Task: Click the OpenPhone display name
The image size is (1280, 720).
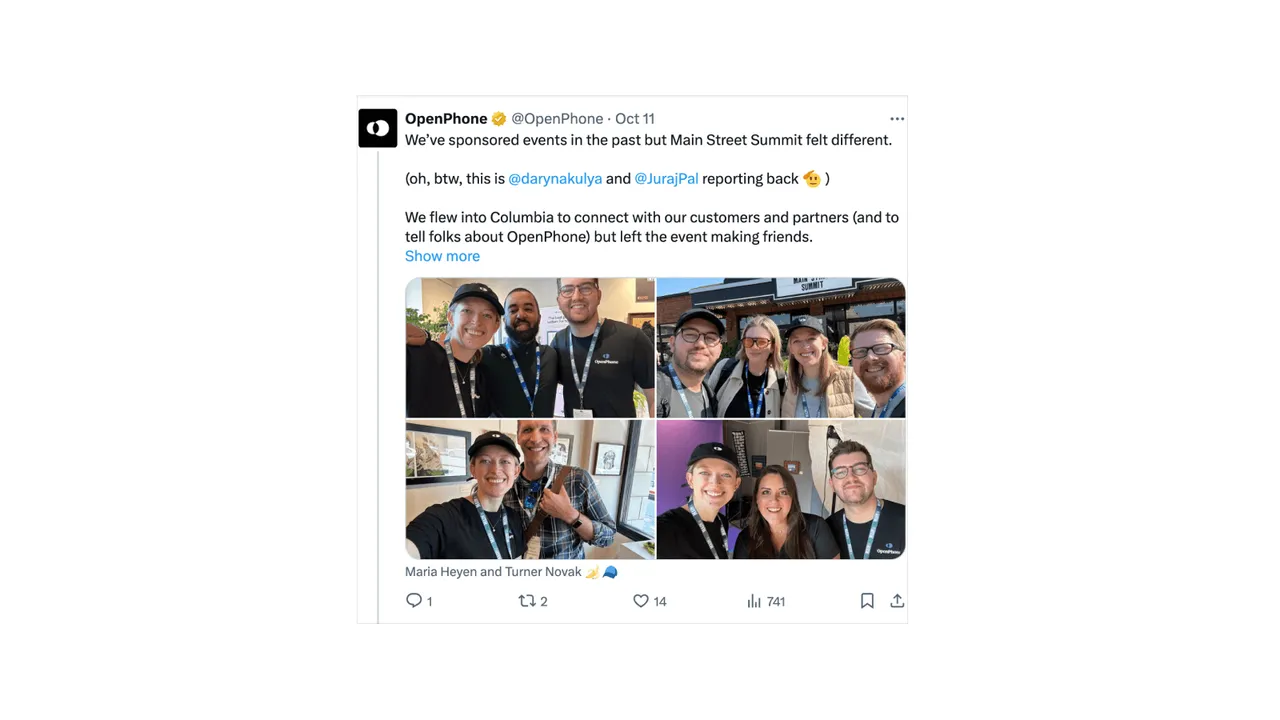Action: [x=446, y=119]
